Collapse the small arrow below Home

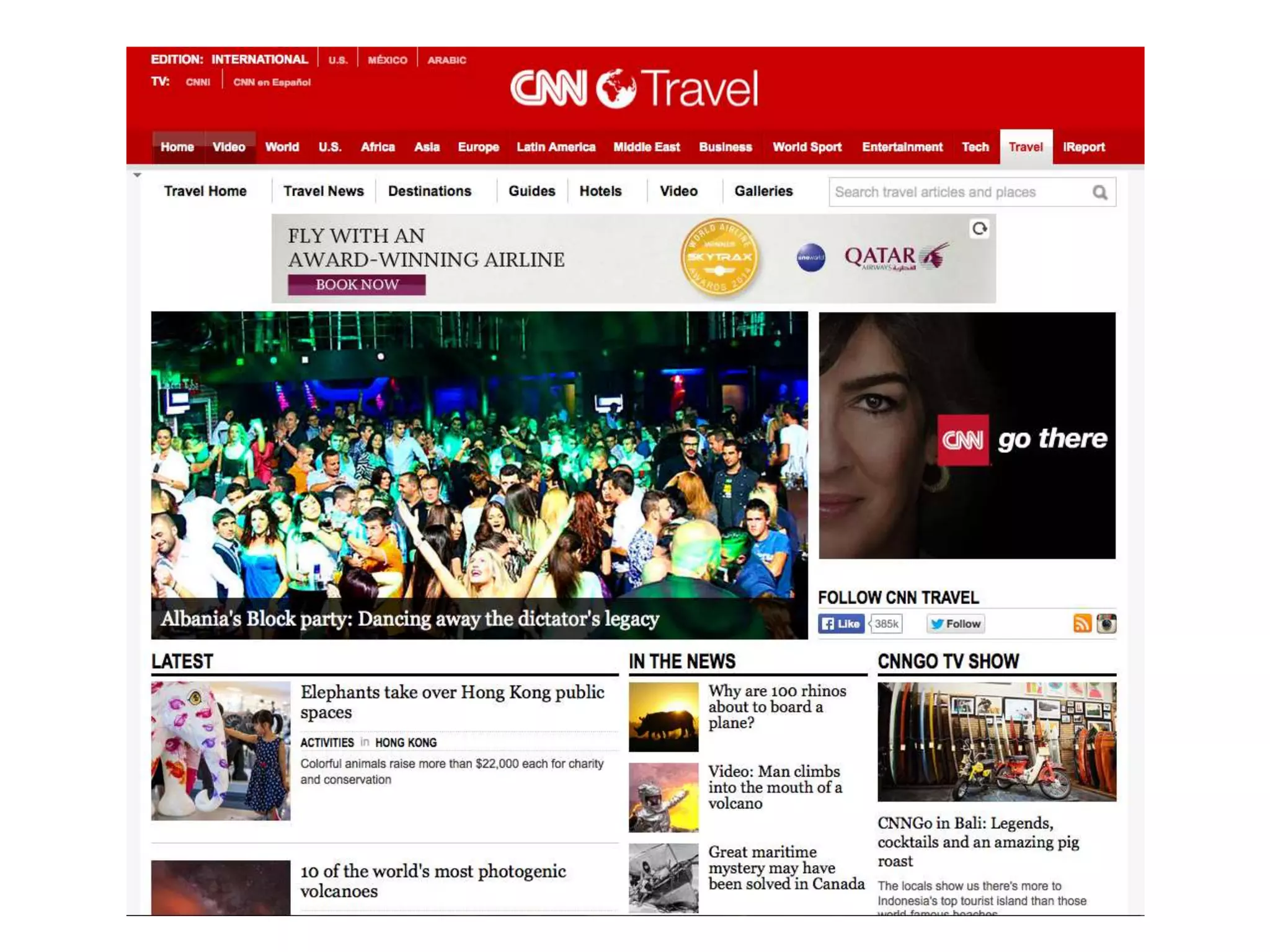[137, 175]
